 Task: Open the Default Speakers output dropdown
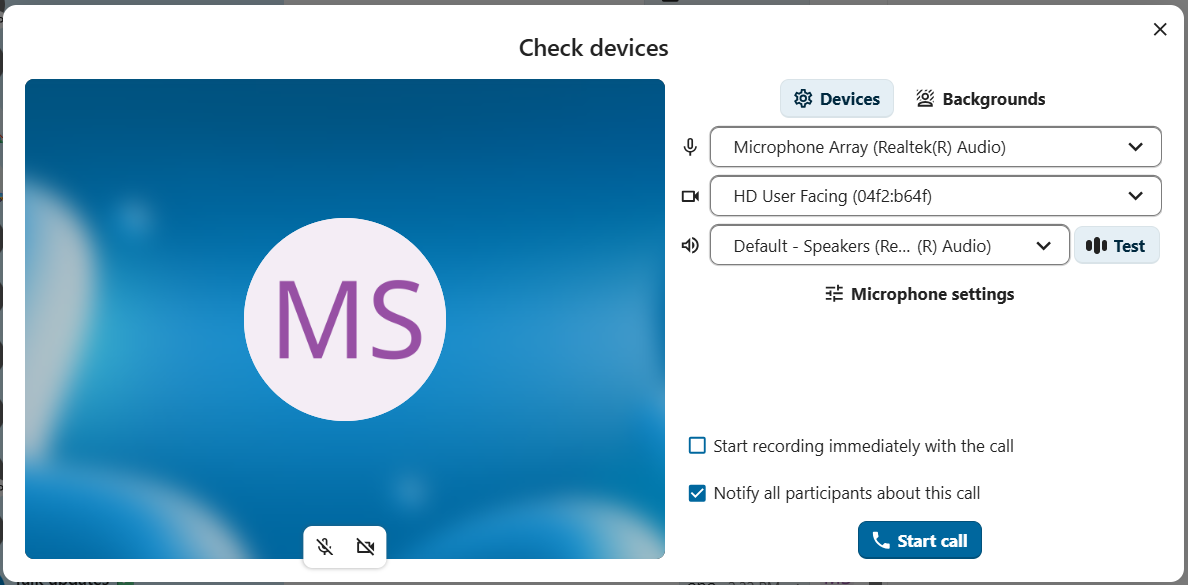pos(889,246)
